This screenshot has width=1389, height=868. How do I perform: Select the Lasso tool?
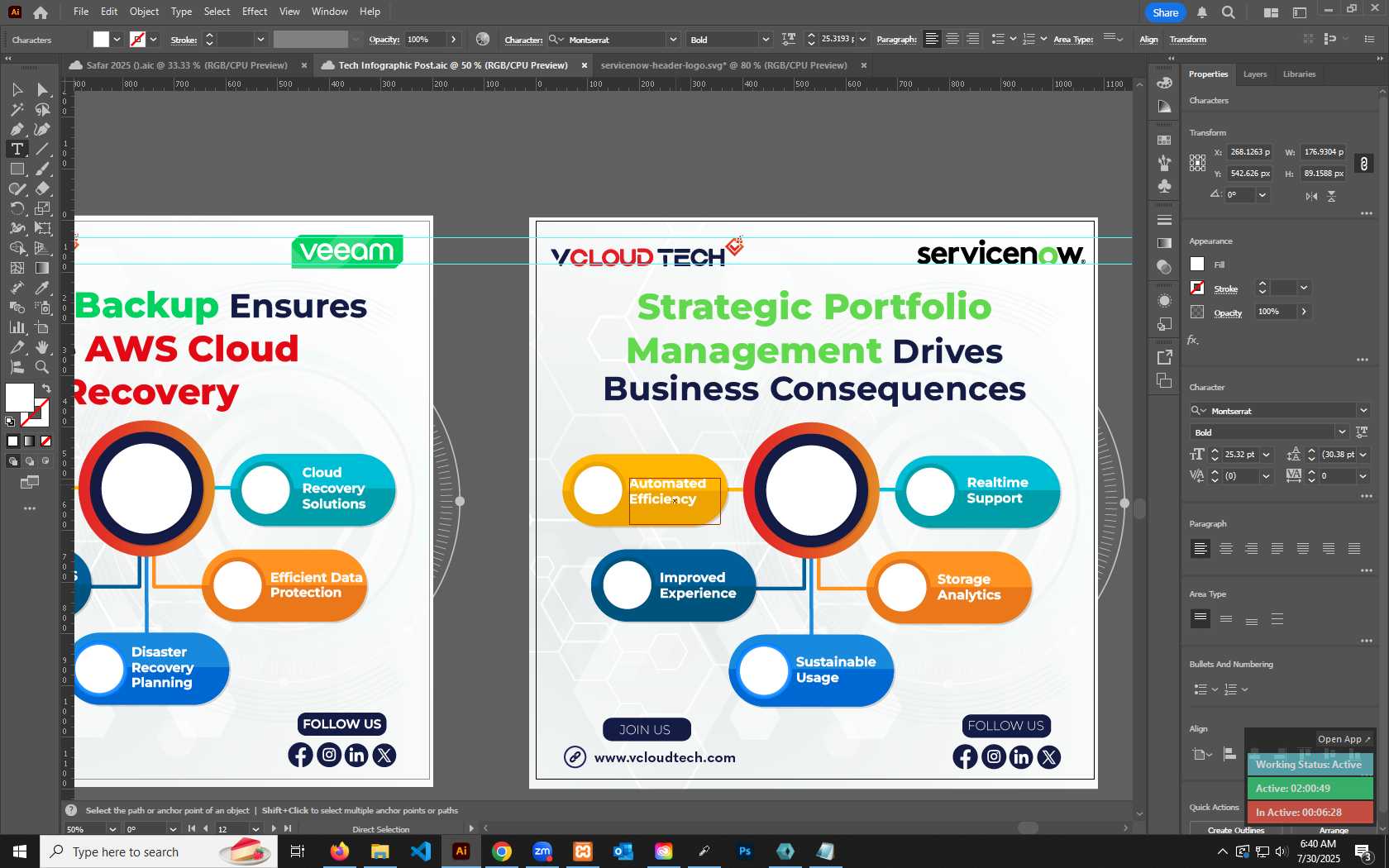point(42,109)
